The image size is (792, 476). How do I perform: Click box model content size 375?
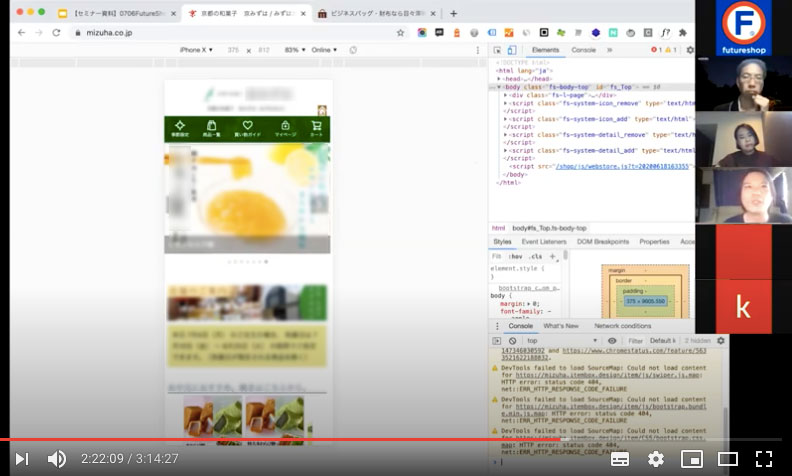tap(646, 301)
